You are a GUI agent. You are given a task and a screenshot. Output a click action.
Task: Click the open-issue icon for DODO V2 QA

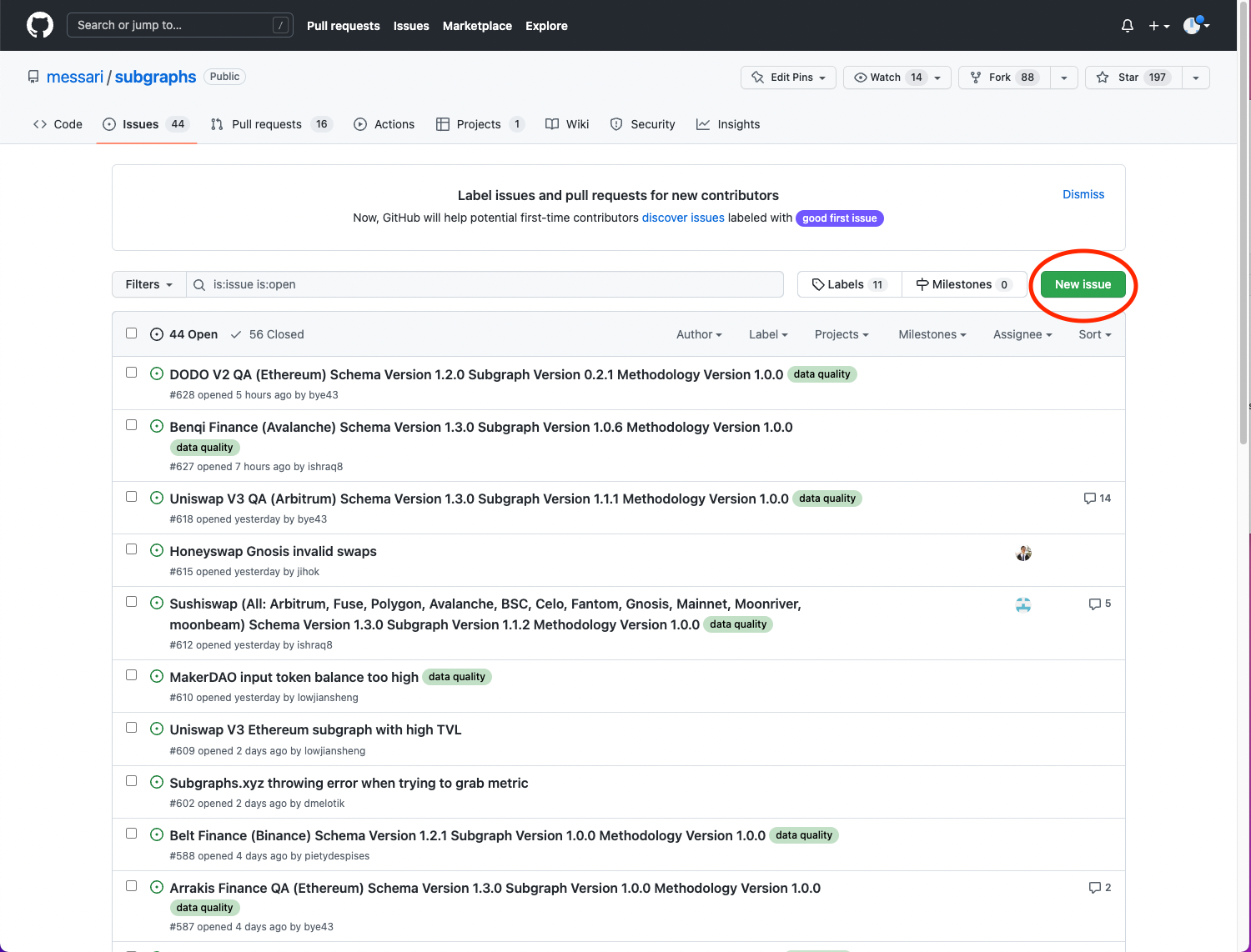pos(157,373)
